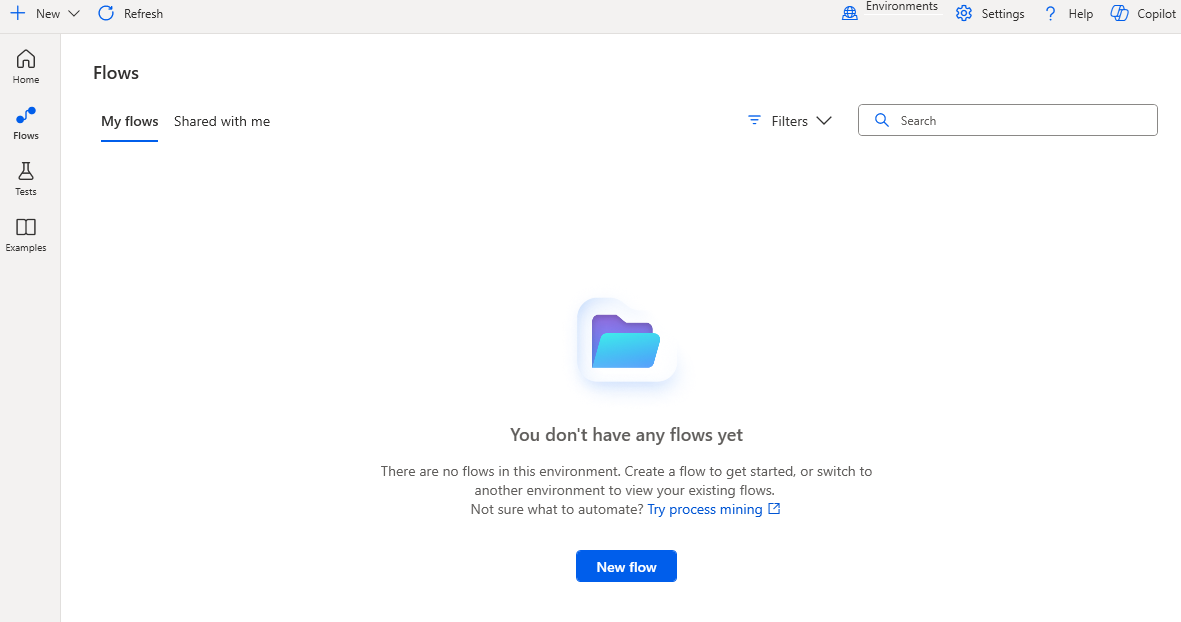Refresh the flows list
The image size is (1181, 622).
129,13
